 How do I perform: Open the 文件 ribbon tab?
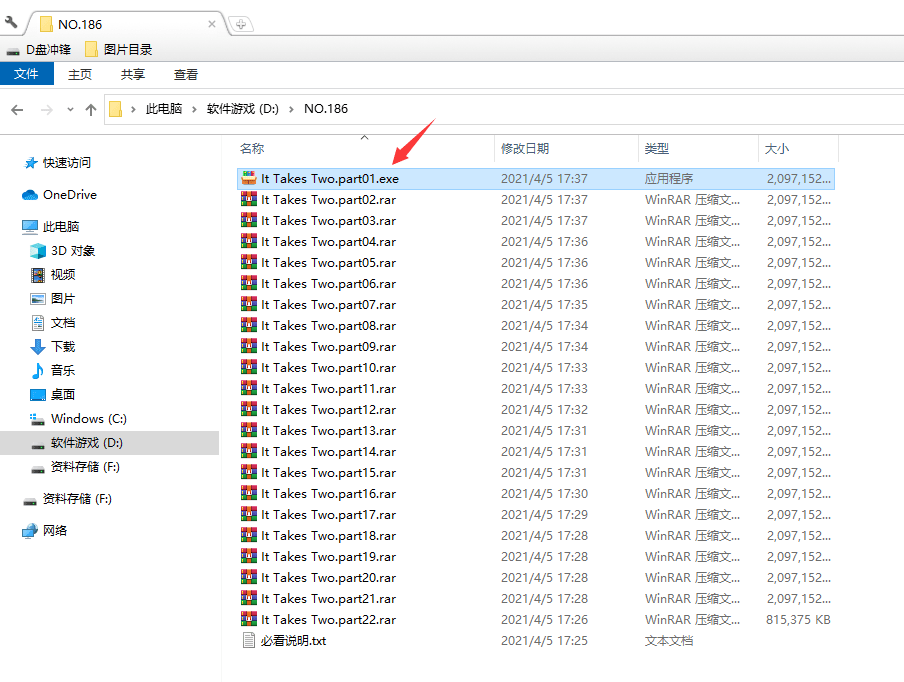(x=27, y=74)
